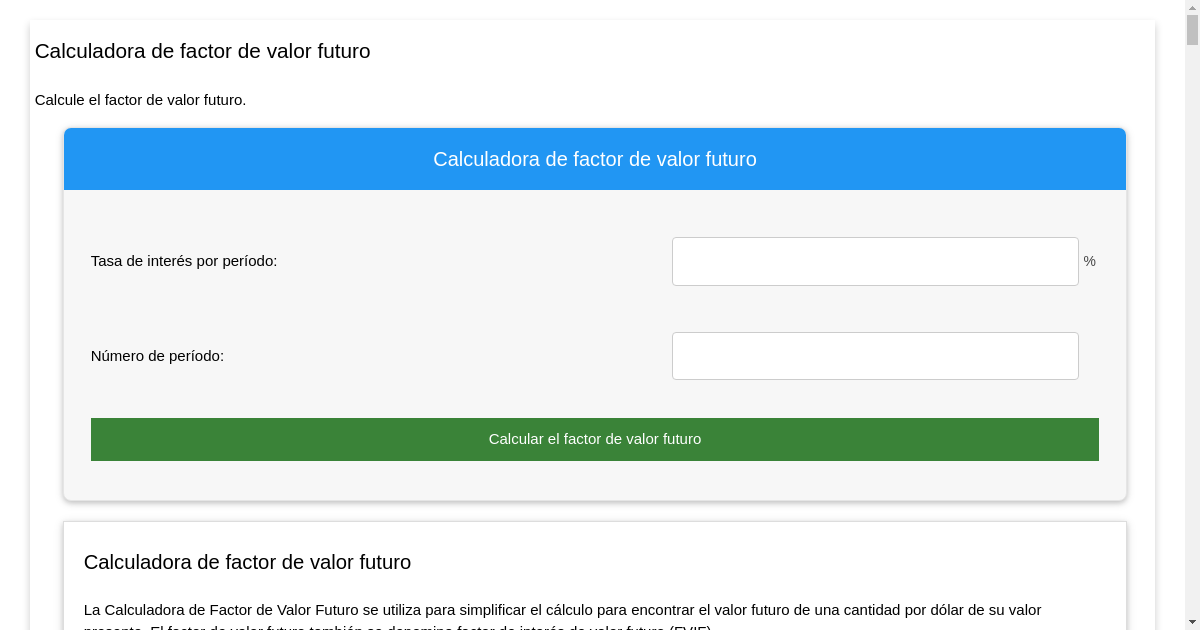Select the 'Número de período:' label
The height and width of the screenshot is (630, 1200).
(157, 355)
